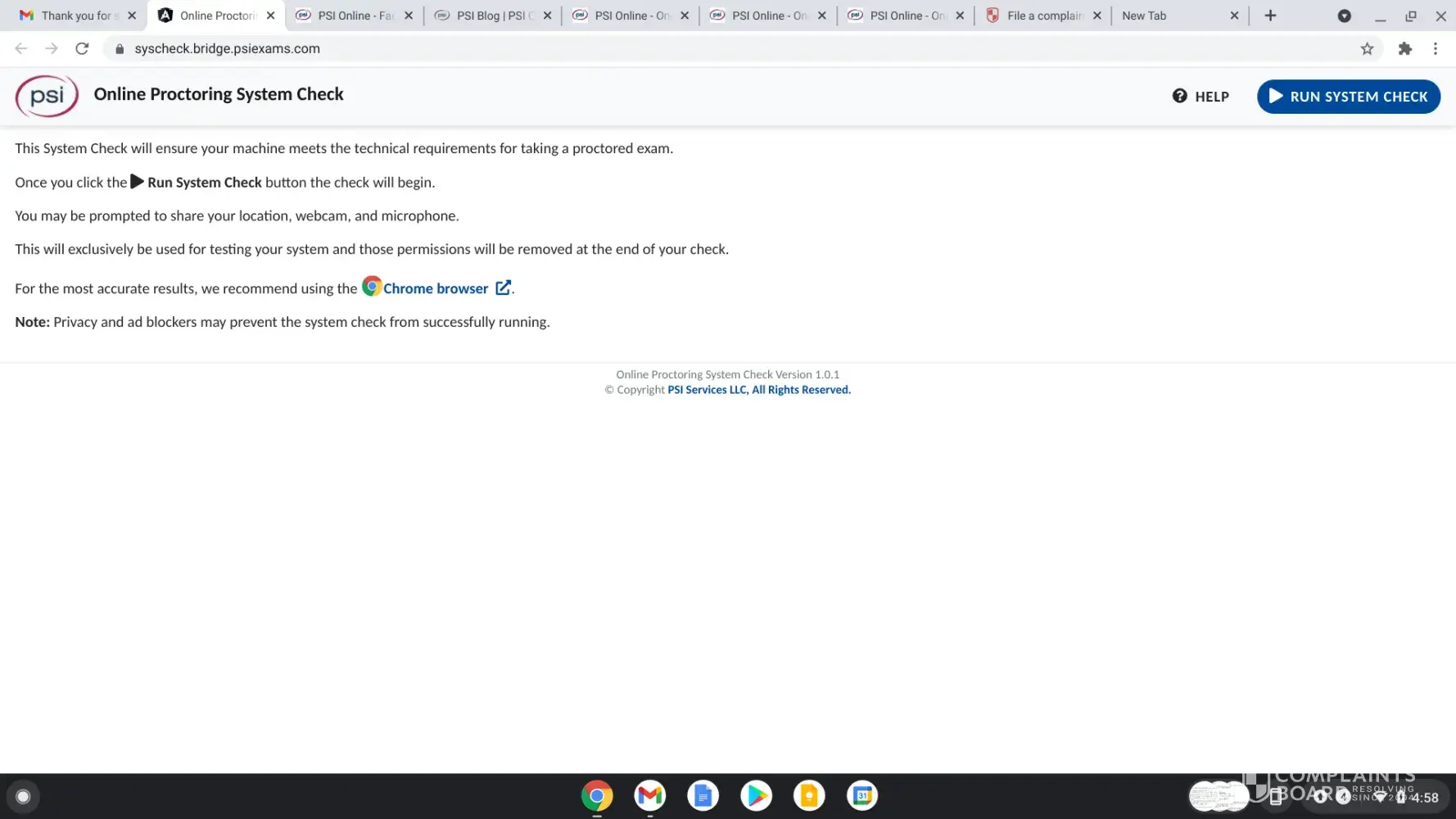Click the 'Online Proctoring System Check' heading

[x=219, y=94]
